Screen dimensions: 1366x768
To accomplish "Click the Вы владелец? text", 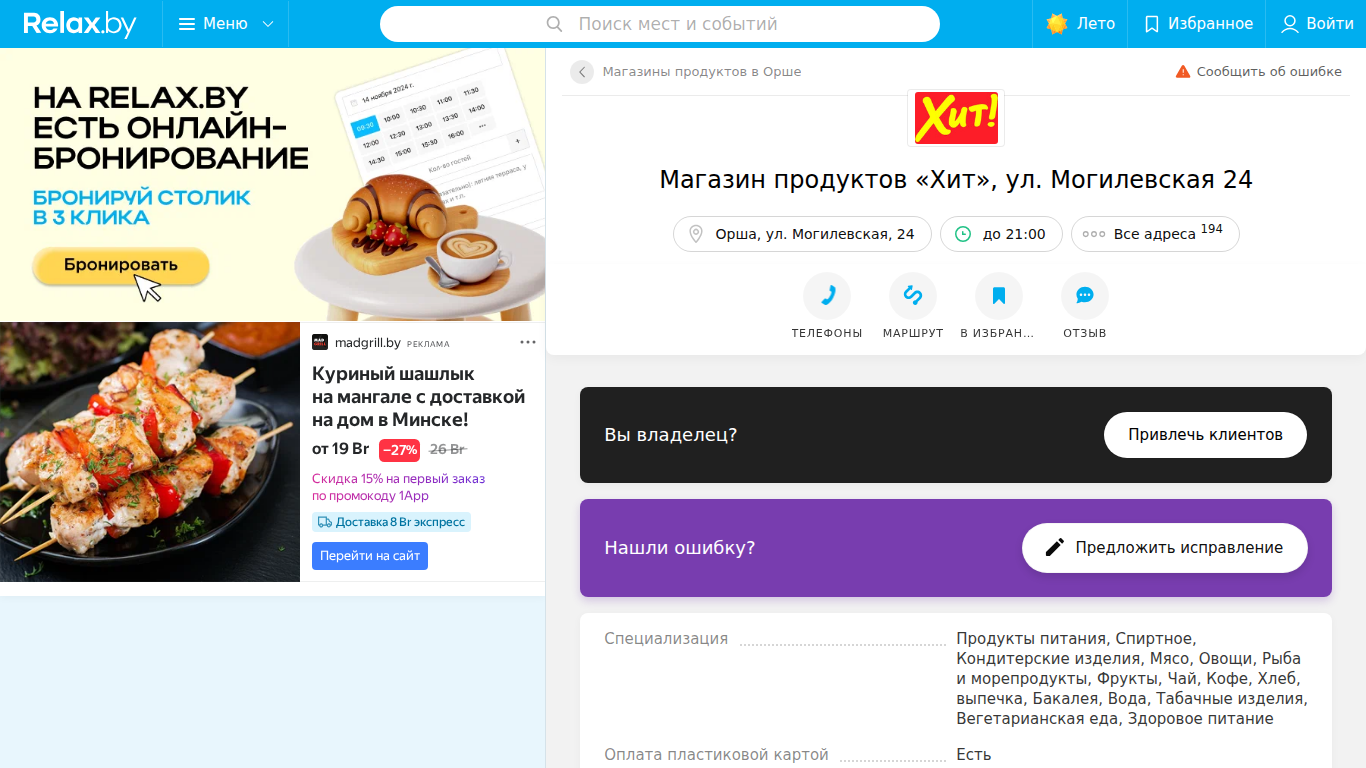I will 671,435.
